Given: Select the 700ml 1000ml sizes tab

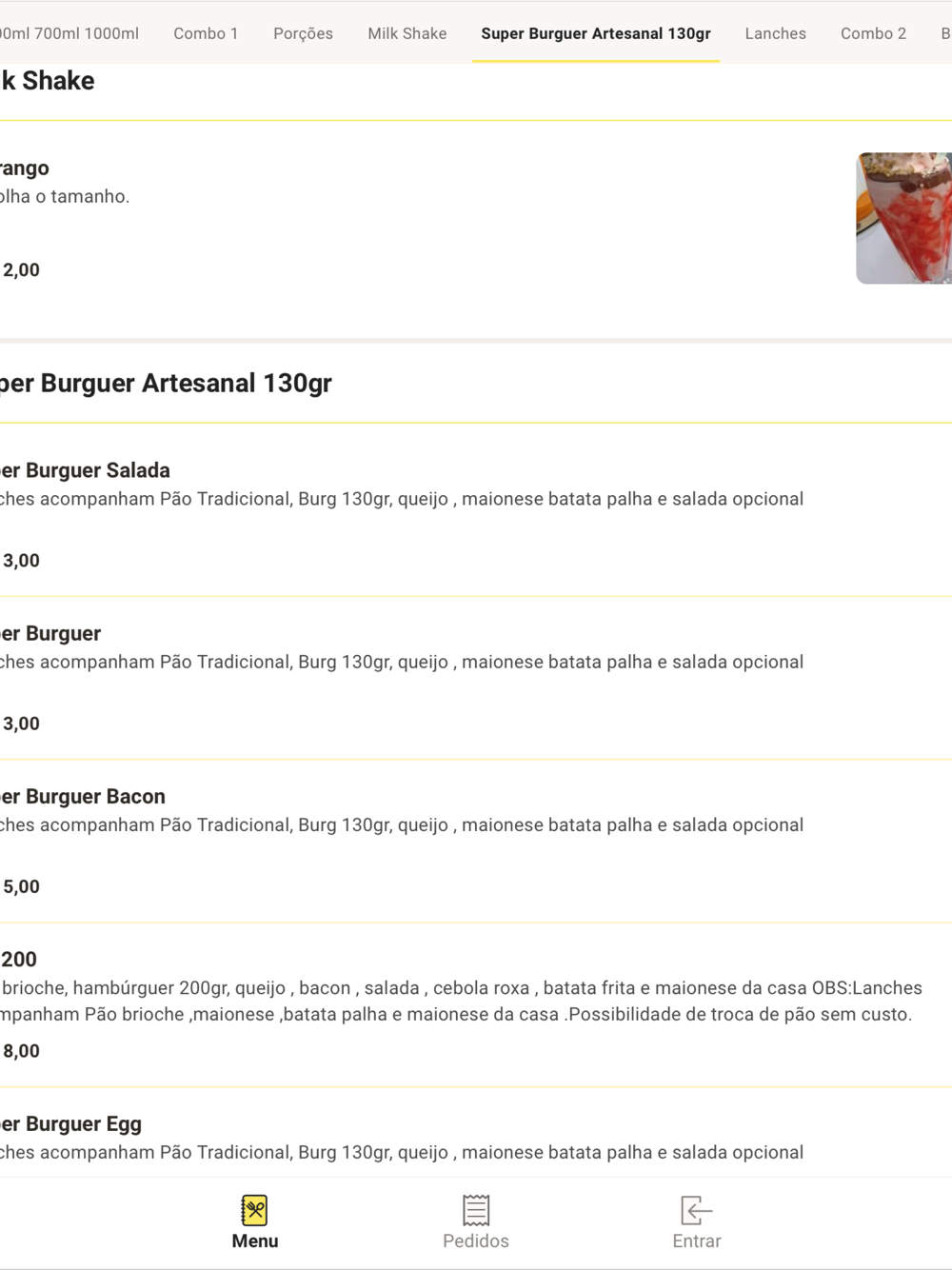Looking at the screenshot, I should pos(70,33).
